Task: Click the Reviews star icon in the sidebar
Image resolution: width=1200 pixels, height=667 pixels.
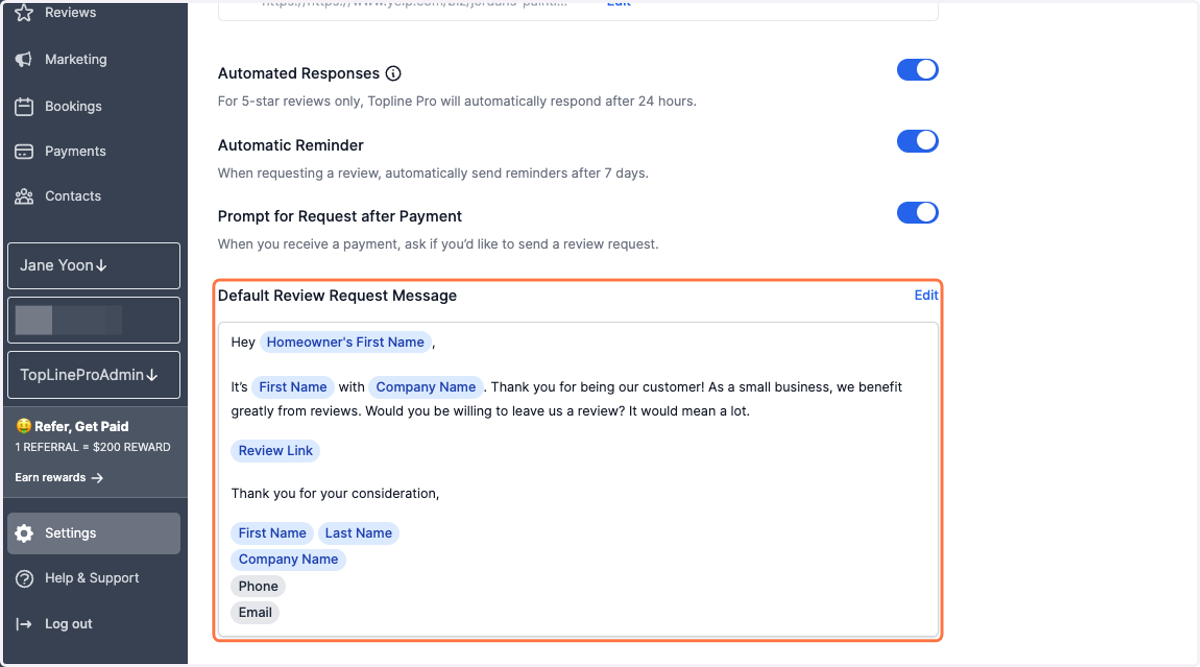Action: pos(24,13)
